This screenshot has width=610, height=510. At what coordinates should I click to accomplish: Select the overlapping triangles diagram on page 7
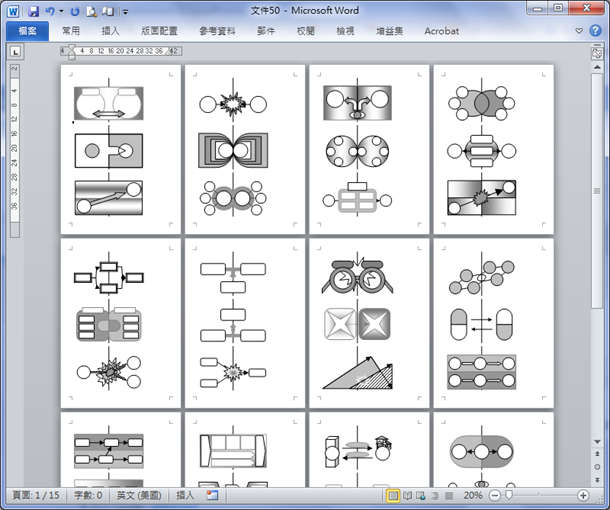pyautogui.click(x=358, y=373)
